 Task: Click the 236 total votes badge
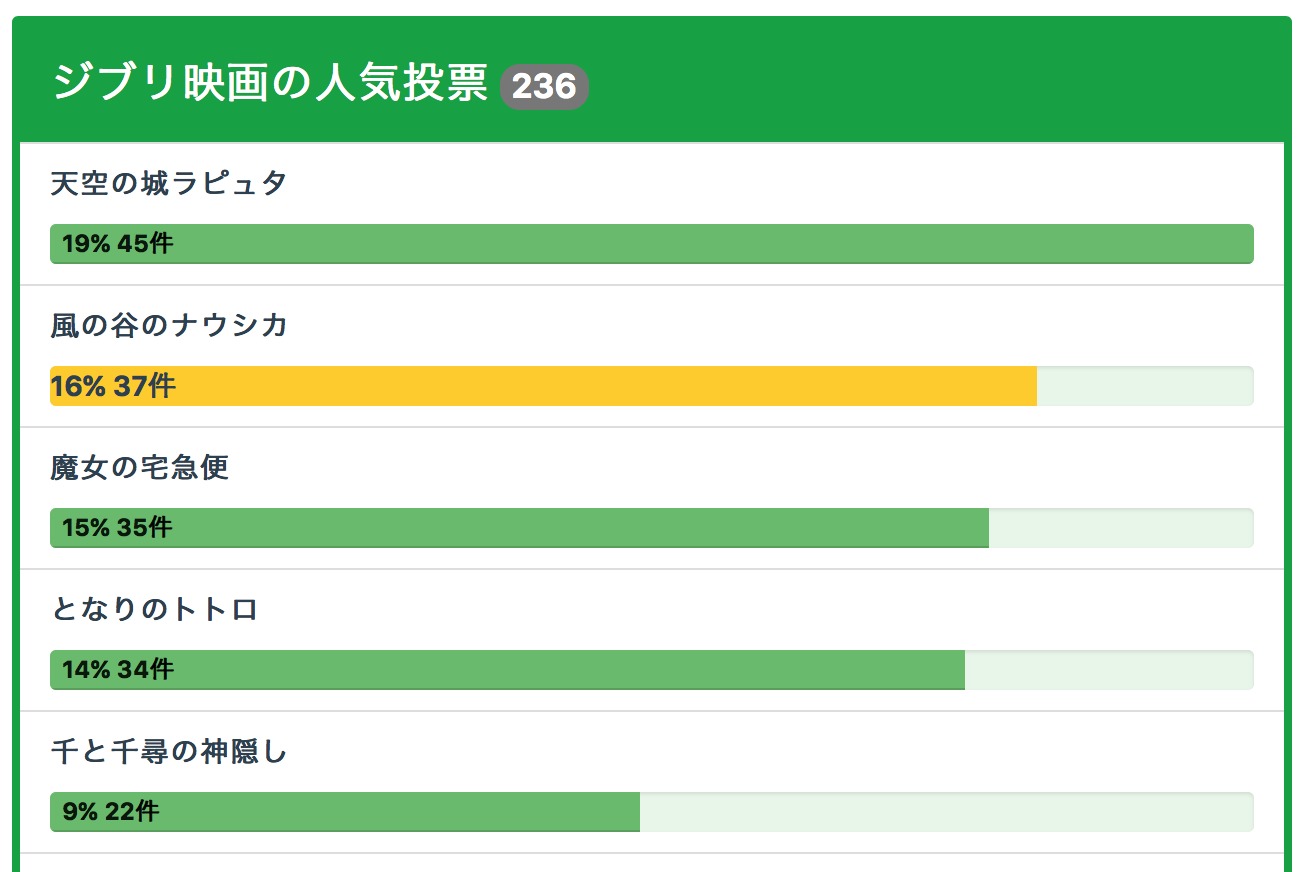point(544,86)
